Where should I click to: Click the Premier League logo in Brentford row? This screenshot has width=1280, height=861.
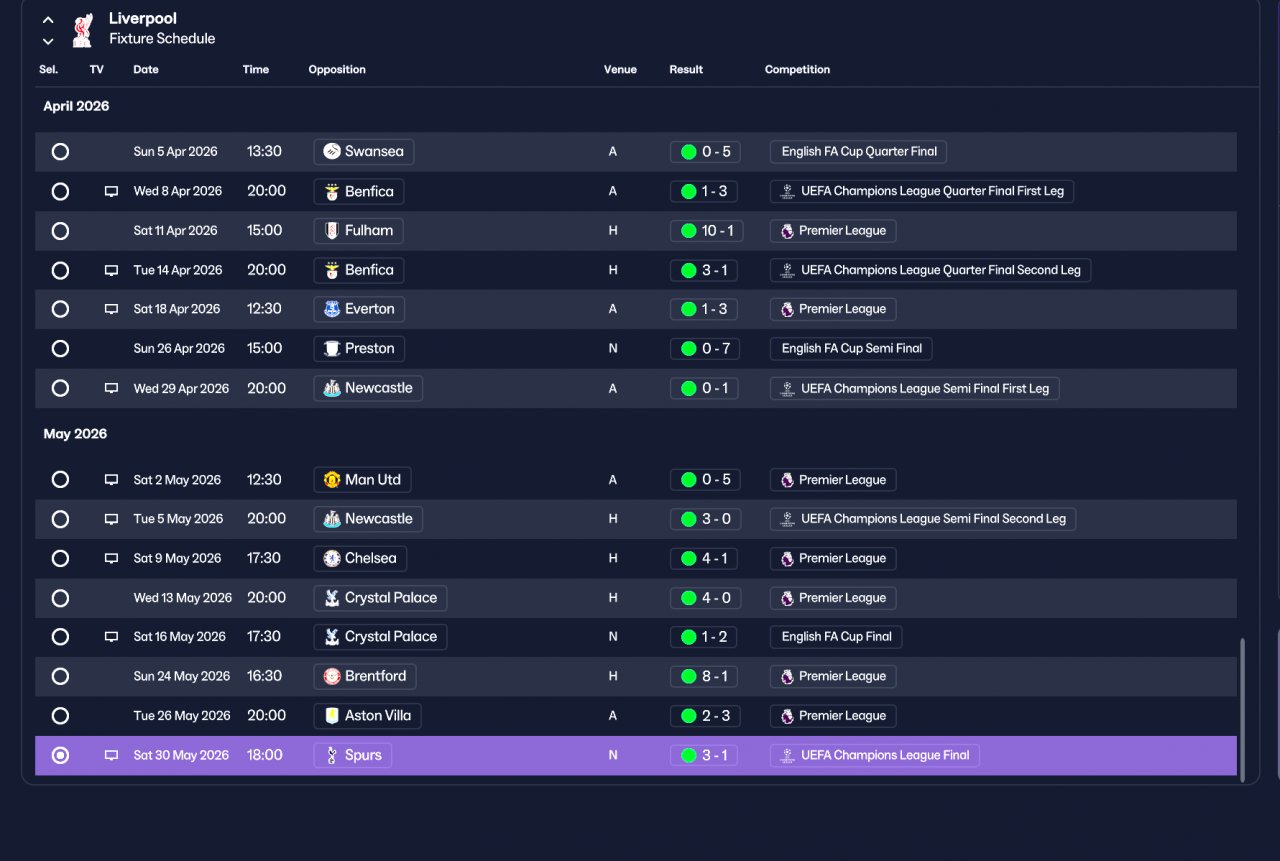[787, 677]
